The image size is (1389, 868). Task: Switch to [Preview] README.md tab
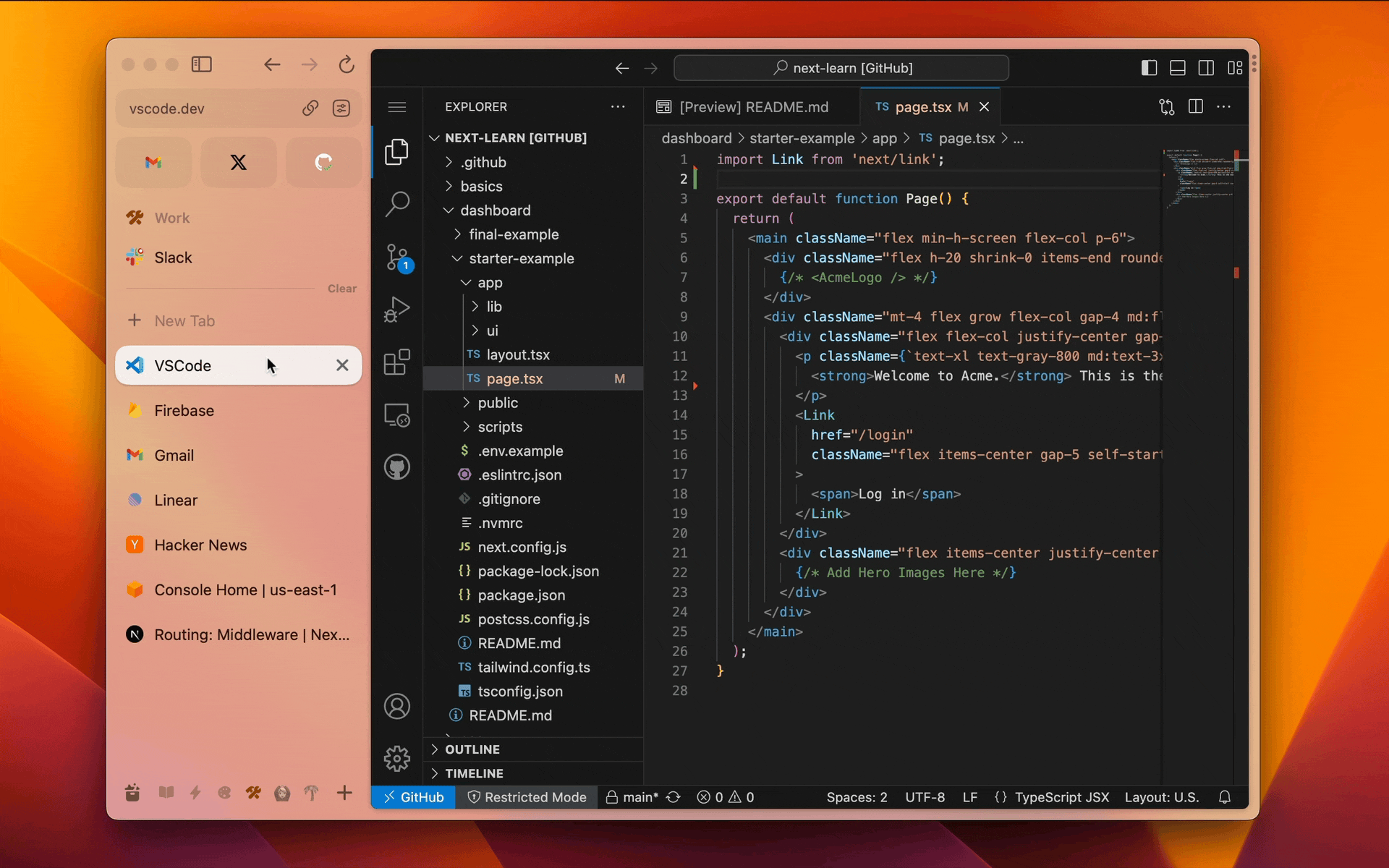pos(751,107)
